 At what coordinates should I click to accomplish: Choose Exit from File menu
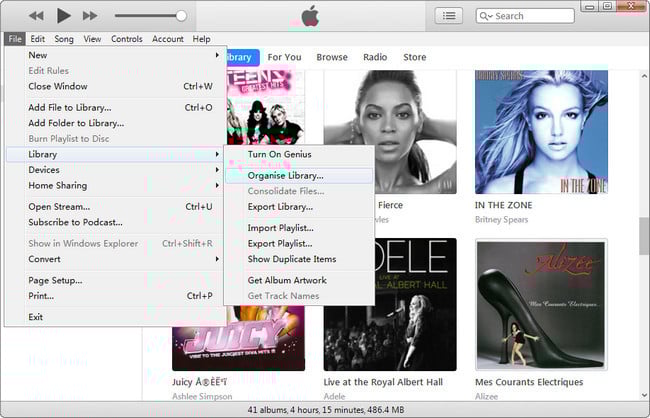point(115,317)
